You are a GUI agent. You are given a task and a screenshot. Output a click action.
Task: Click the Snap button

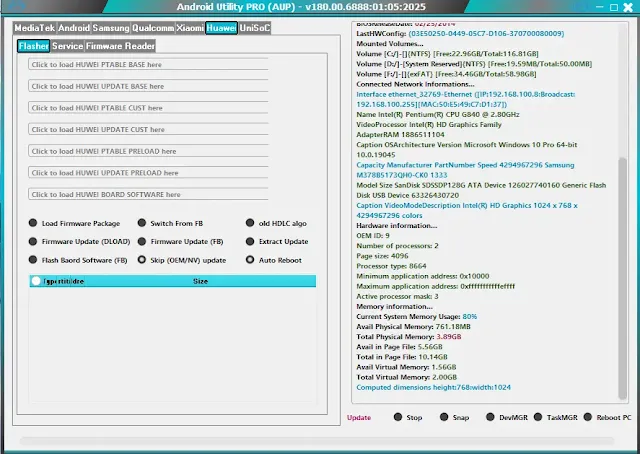pyautogui.click(x=454, y=417)
